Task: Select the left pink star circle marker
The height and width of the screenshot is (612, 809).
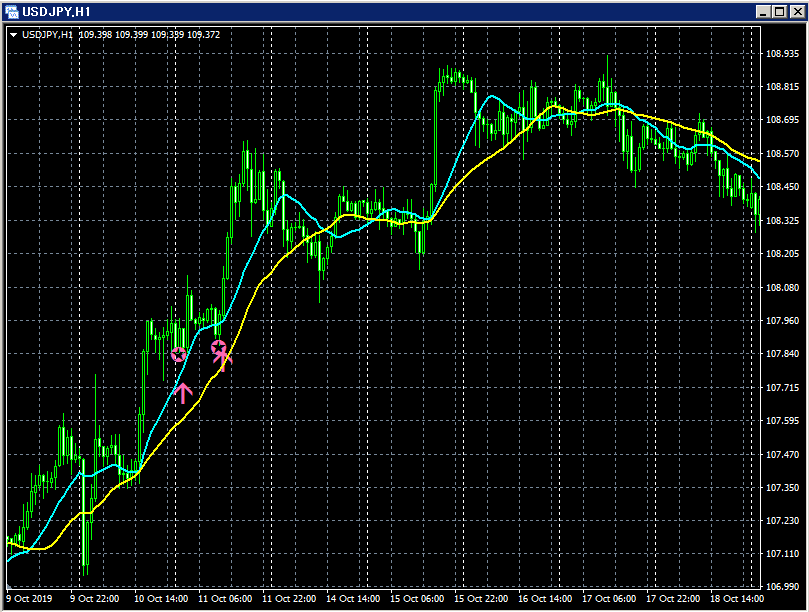Action: [x=179, y=355]
